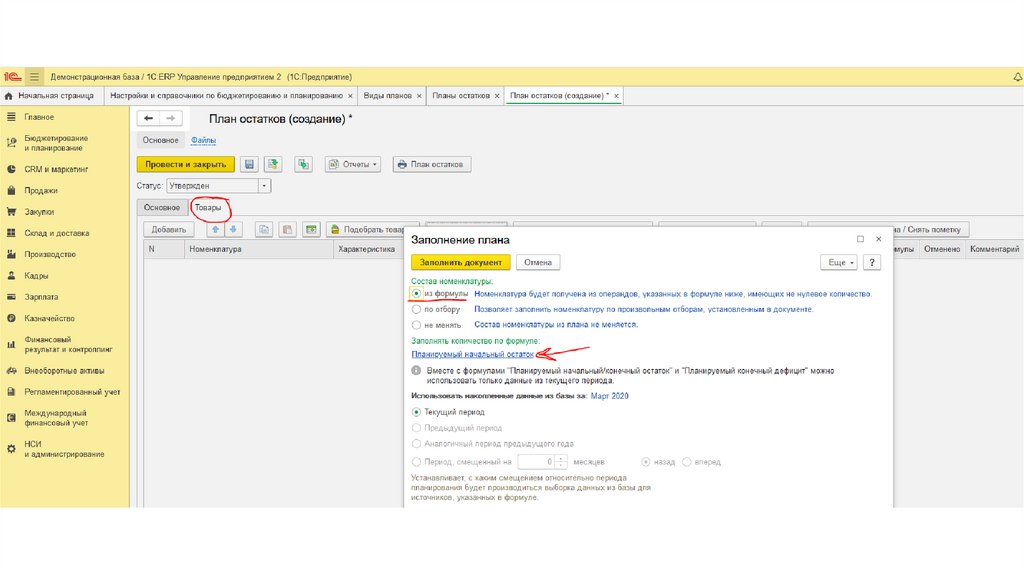Select the 'не менять' radio option
Image resolution: width=1024 pixels, height=574 pixels.
416,325
